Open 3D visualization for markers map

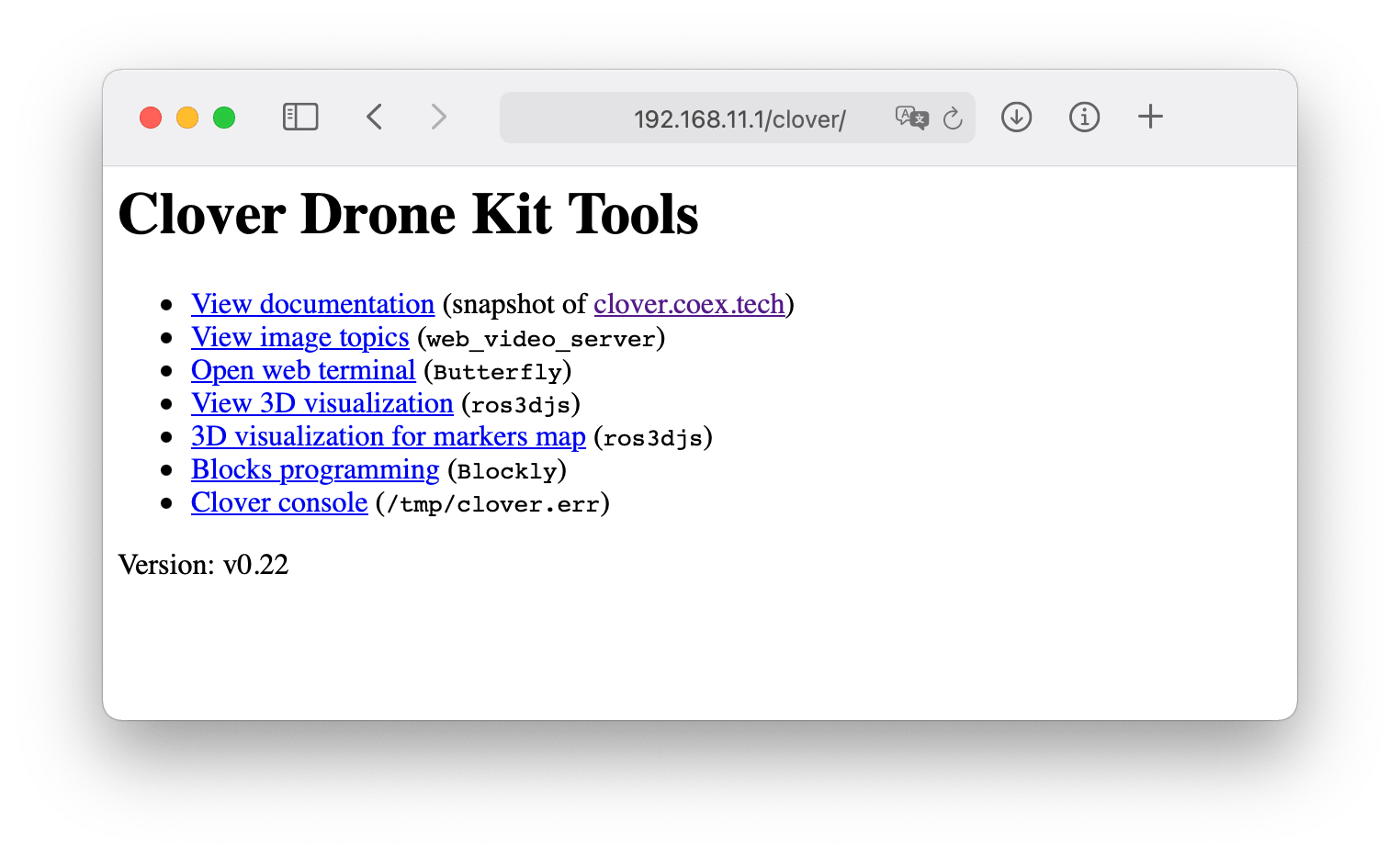[388, 436]
